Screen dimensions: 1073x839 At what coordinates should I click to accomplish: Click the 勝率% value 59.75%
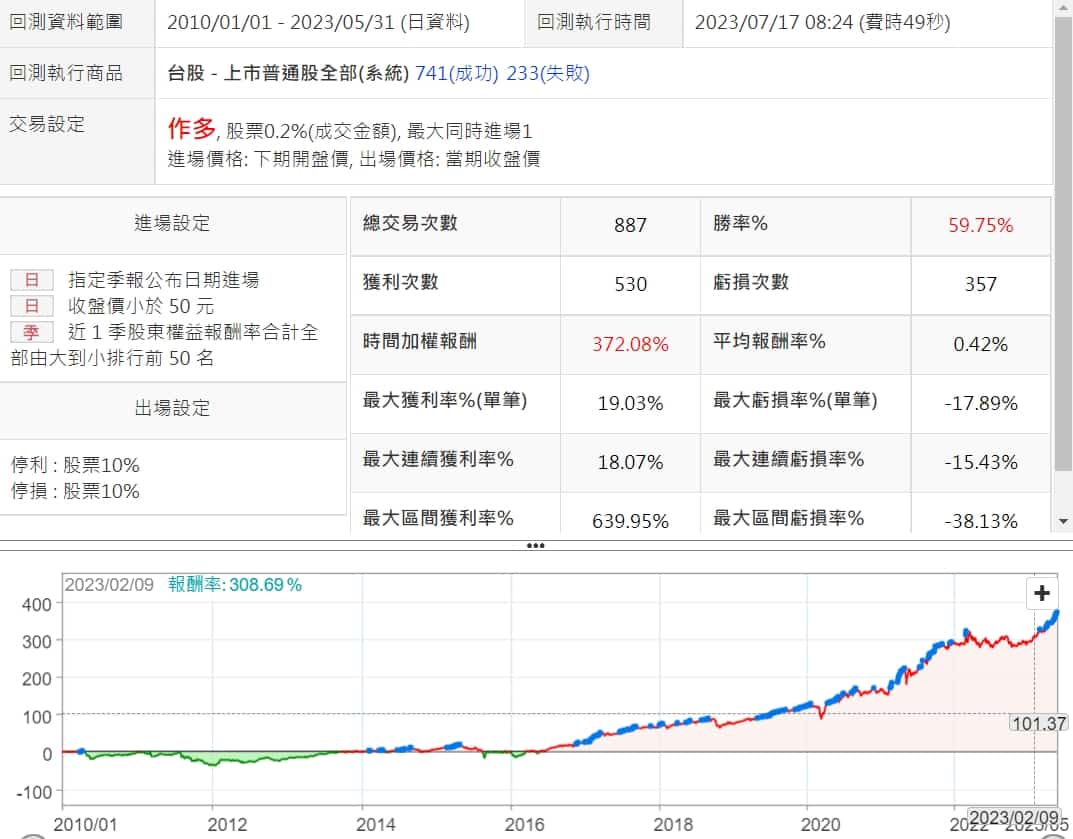[980, 225]
